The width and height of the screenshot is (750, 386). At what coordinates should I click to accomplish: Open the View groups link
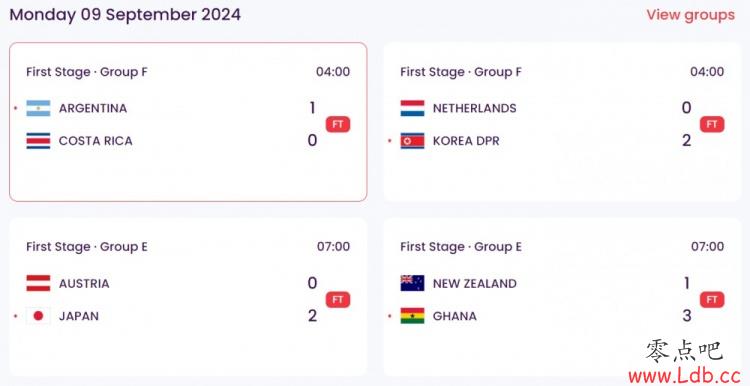coord(690,15)
